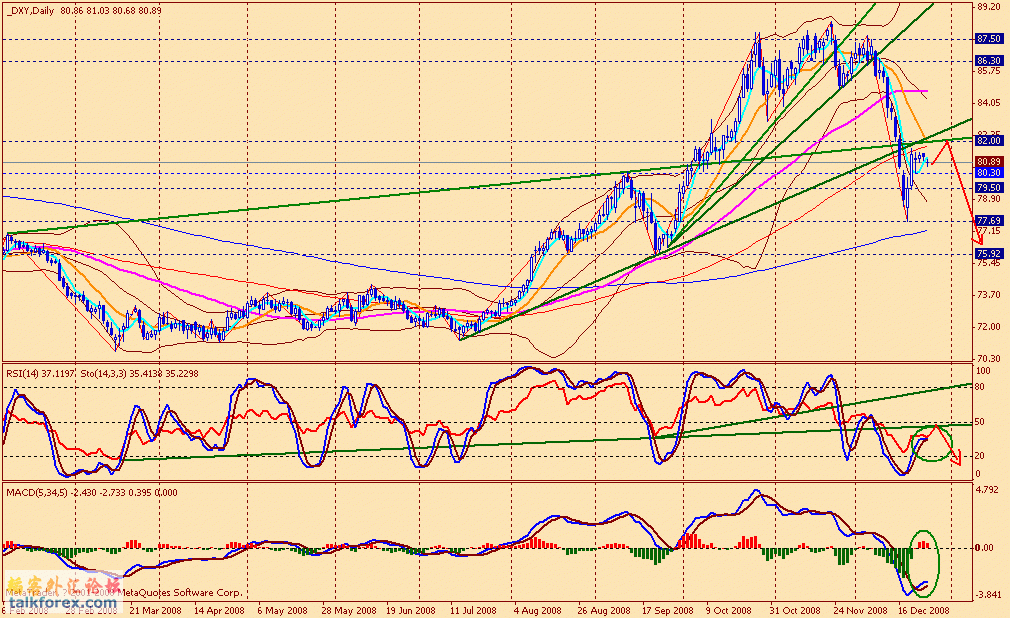Click the 89.20 price axis value
The image size is (1010, 618).
click(989, 7)
